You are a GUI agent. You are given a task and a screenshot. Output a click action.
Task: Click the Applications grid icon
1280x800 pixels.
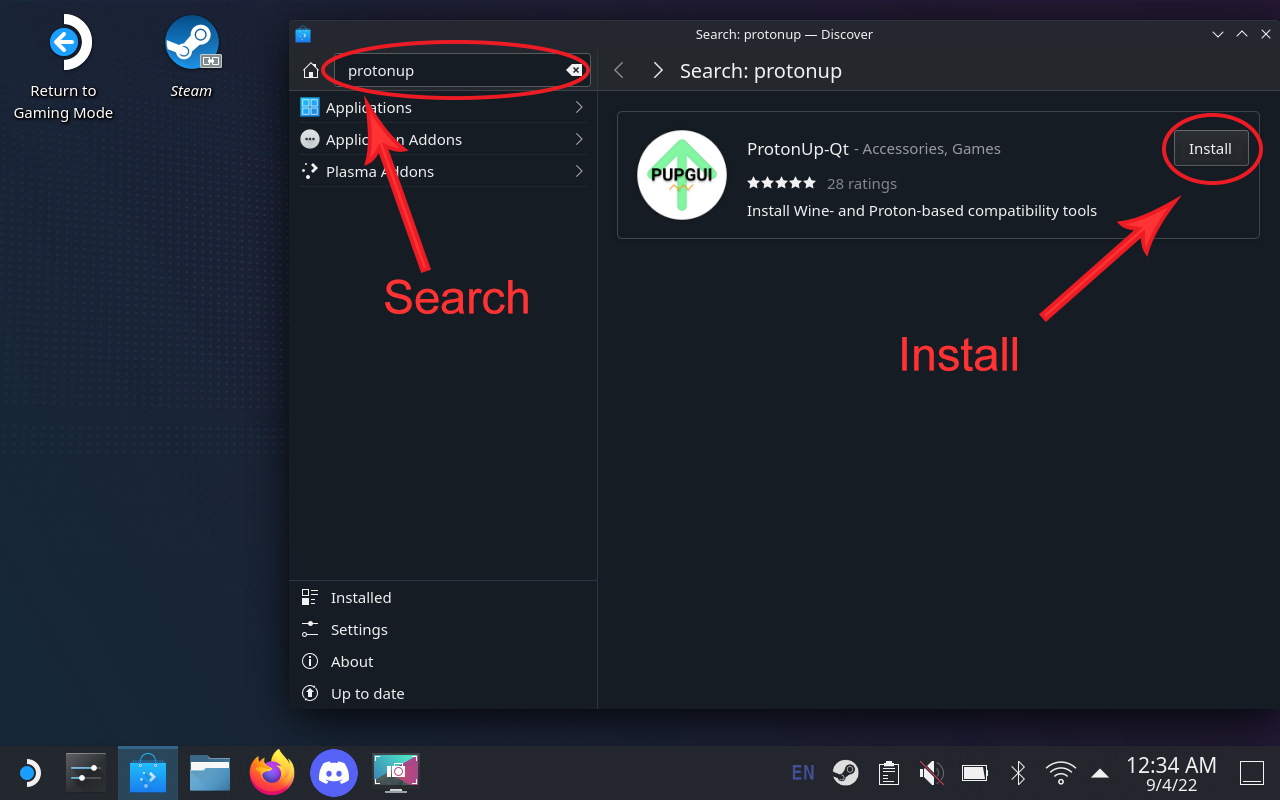point(310,107)
